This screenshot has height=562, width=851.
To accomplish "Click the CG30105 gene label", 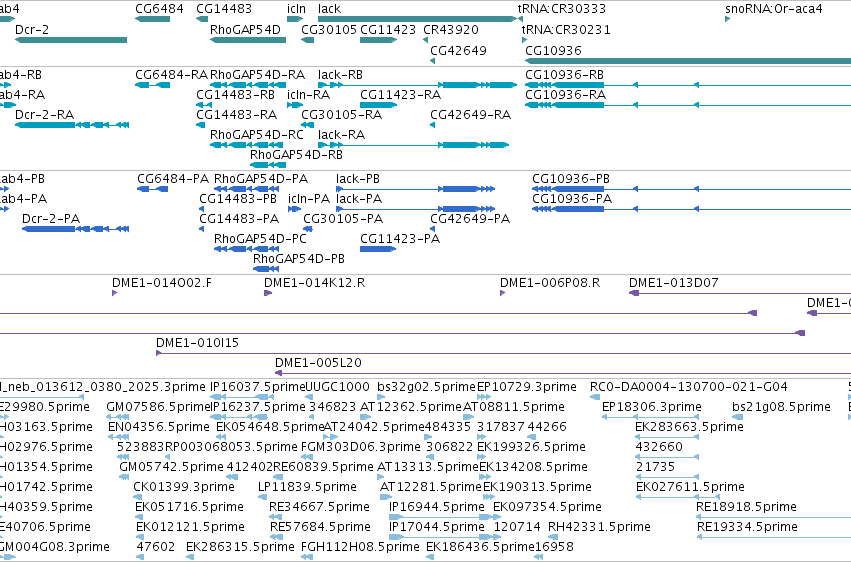I will click(329, 30).
